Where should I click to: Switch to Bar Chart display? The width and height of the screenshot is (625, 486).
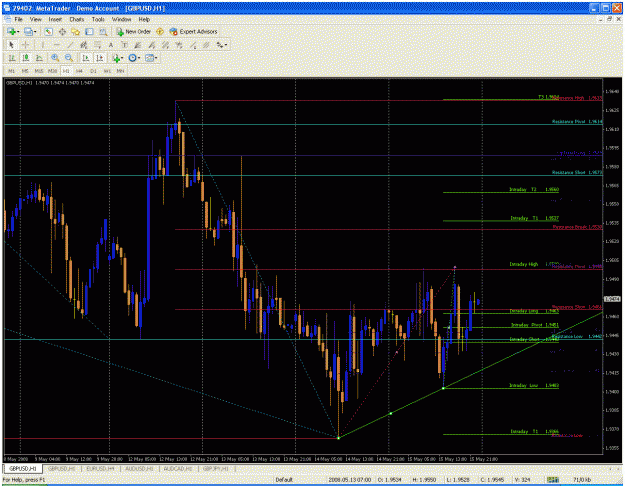pos(12,58)
